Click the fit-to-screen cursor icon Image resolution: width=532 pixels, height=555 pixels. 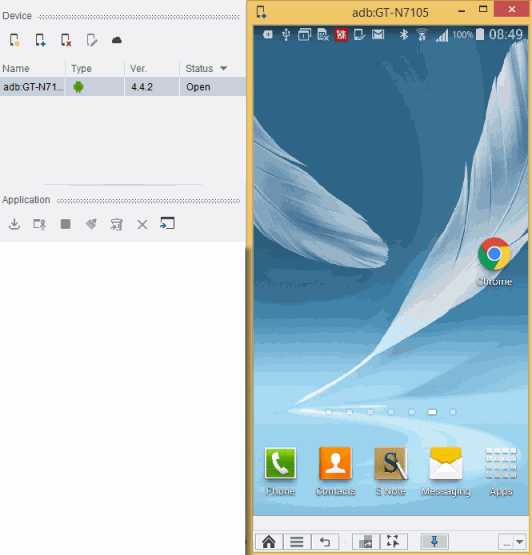coord(394,542)
